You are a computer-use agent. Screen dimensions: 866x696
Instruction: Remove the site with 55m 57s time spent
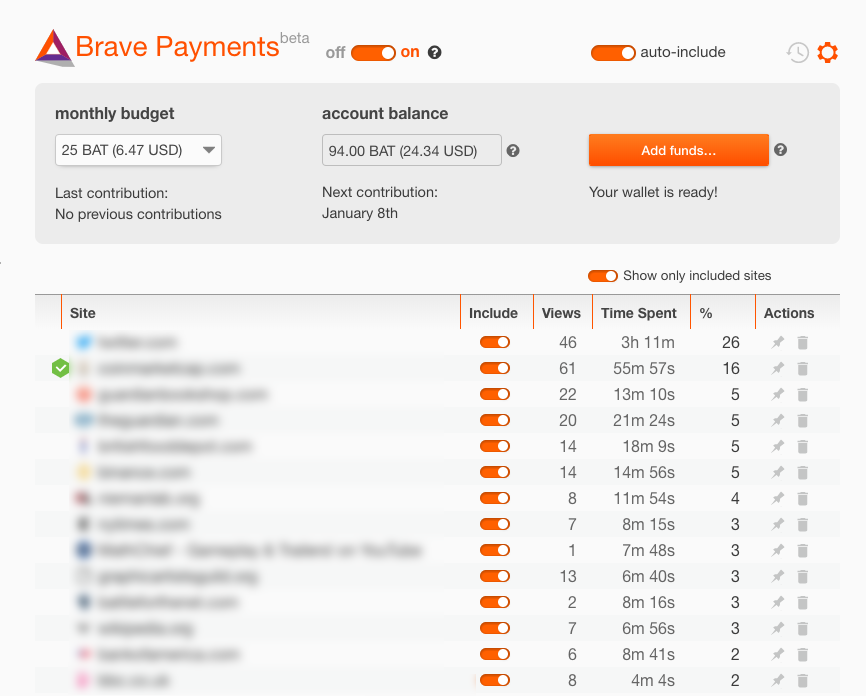[802, 368]
